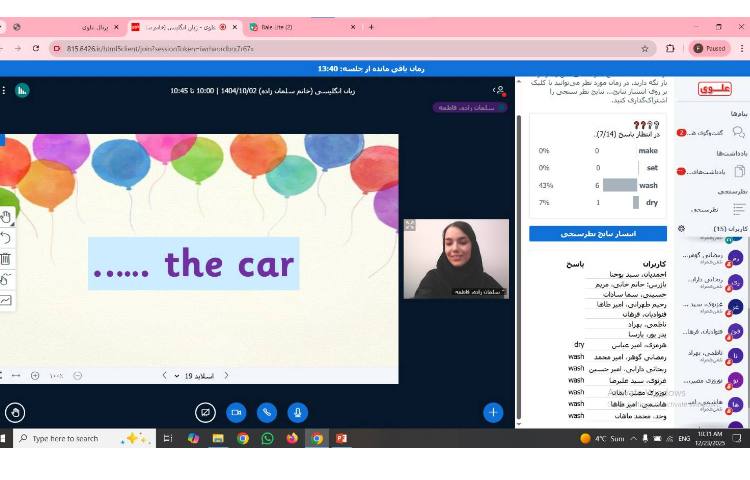Expand the webcam video to fullscreen
This screenshot has height=480, width=750.
click(x=410, y=225)
